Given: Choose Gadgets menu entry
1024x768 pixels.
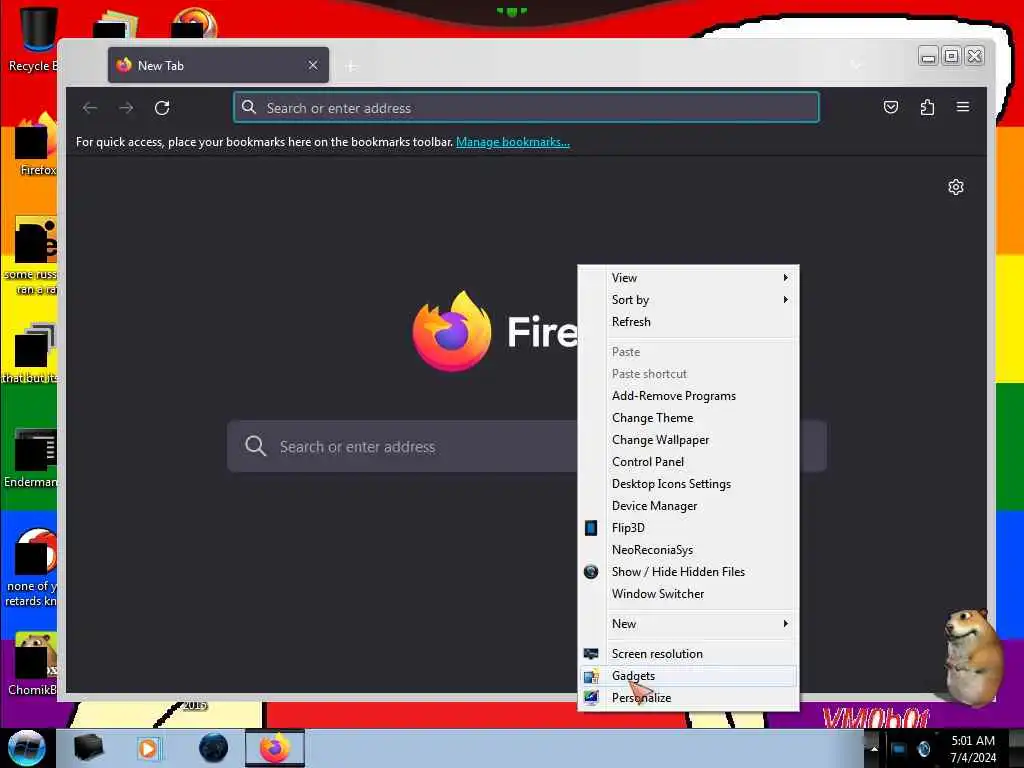Looking at the screenshot, I should click(688, 676).
